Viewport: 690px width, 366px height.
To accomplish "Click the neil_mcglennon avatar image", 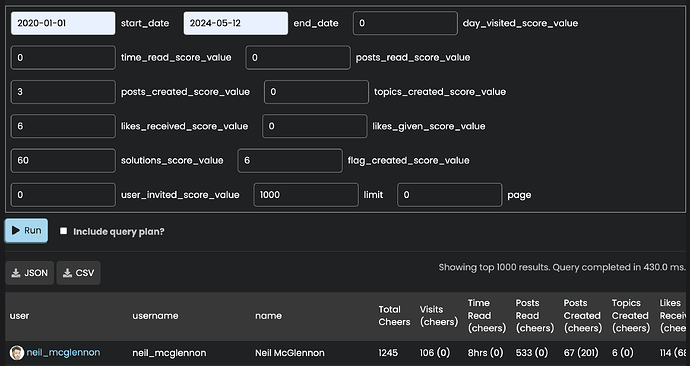I will coord(17,353).
